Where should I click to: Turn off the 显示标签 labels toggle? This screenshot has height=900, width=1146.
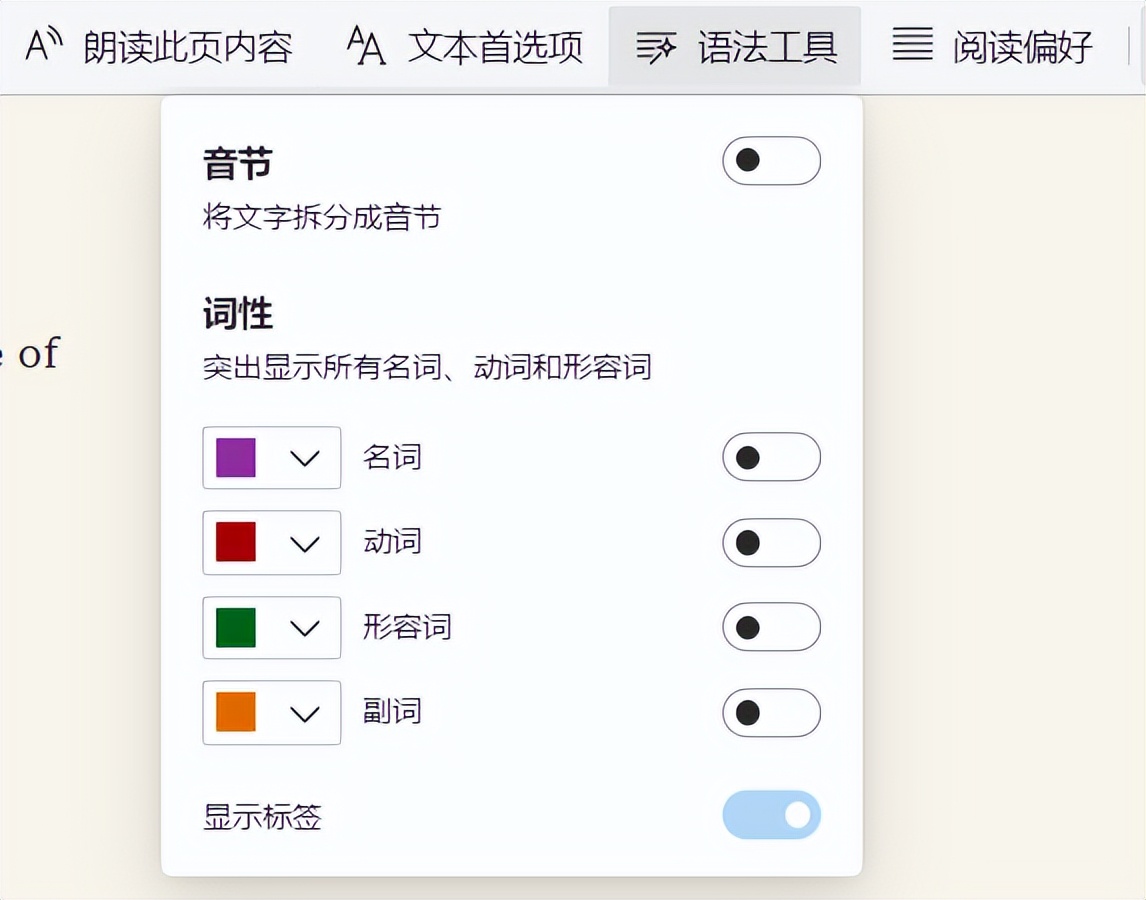point(771,815)
